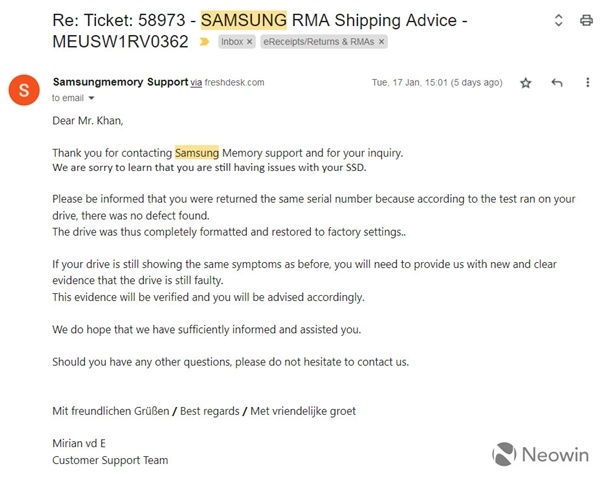Screen dimensions: 600x478
Task: Star the Samsungmemory Support message
Action: pyautogui.click(x=526, y=83)
